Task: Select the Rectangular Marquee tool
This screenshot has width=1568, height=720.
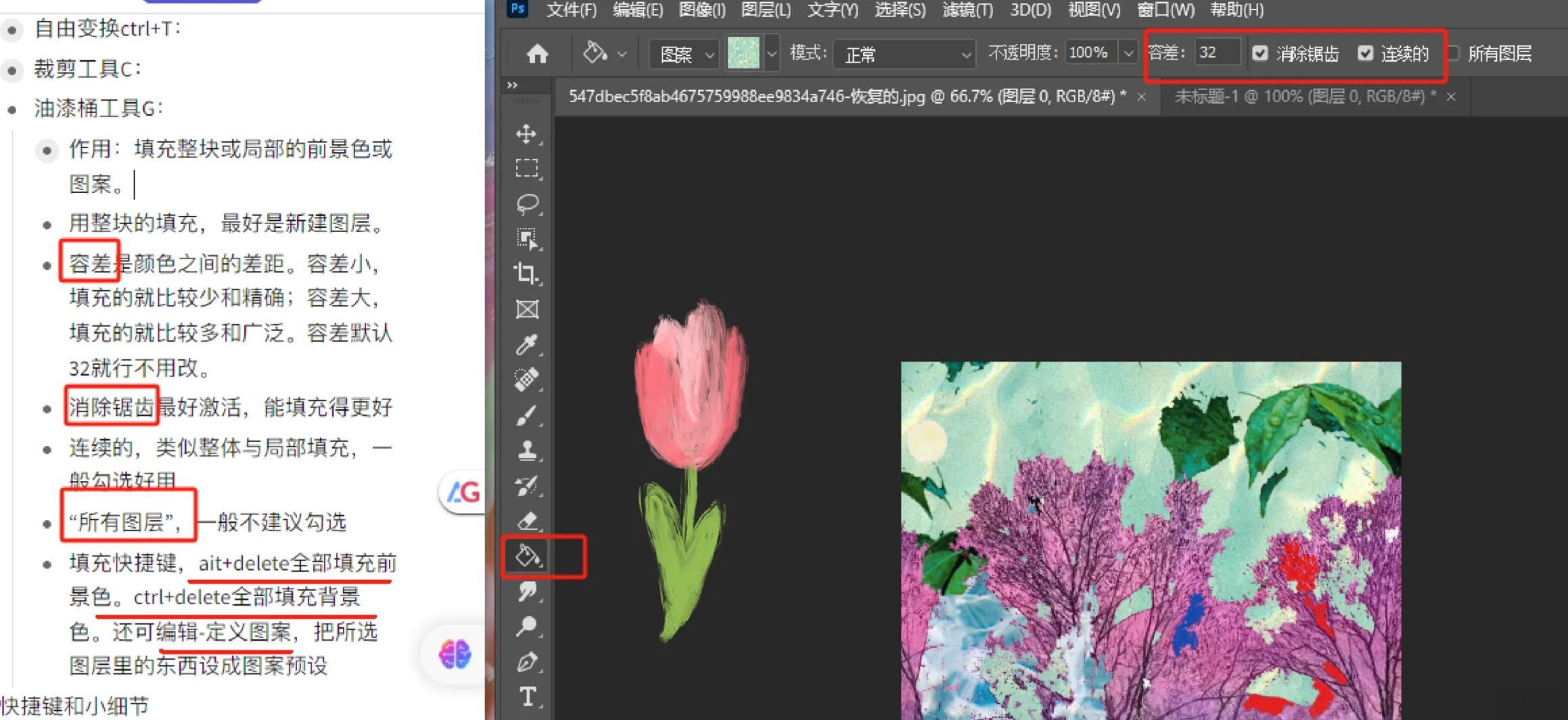Action: point(526,168)
